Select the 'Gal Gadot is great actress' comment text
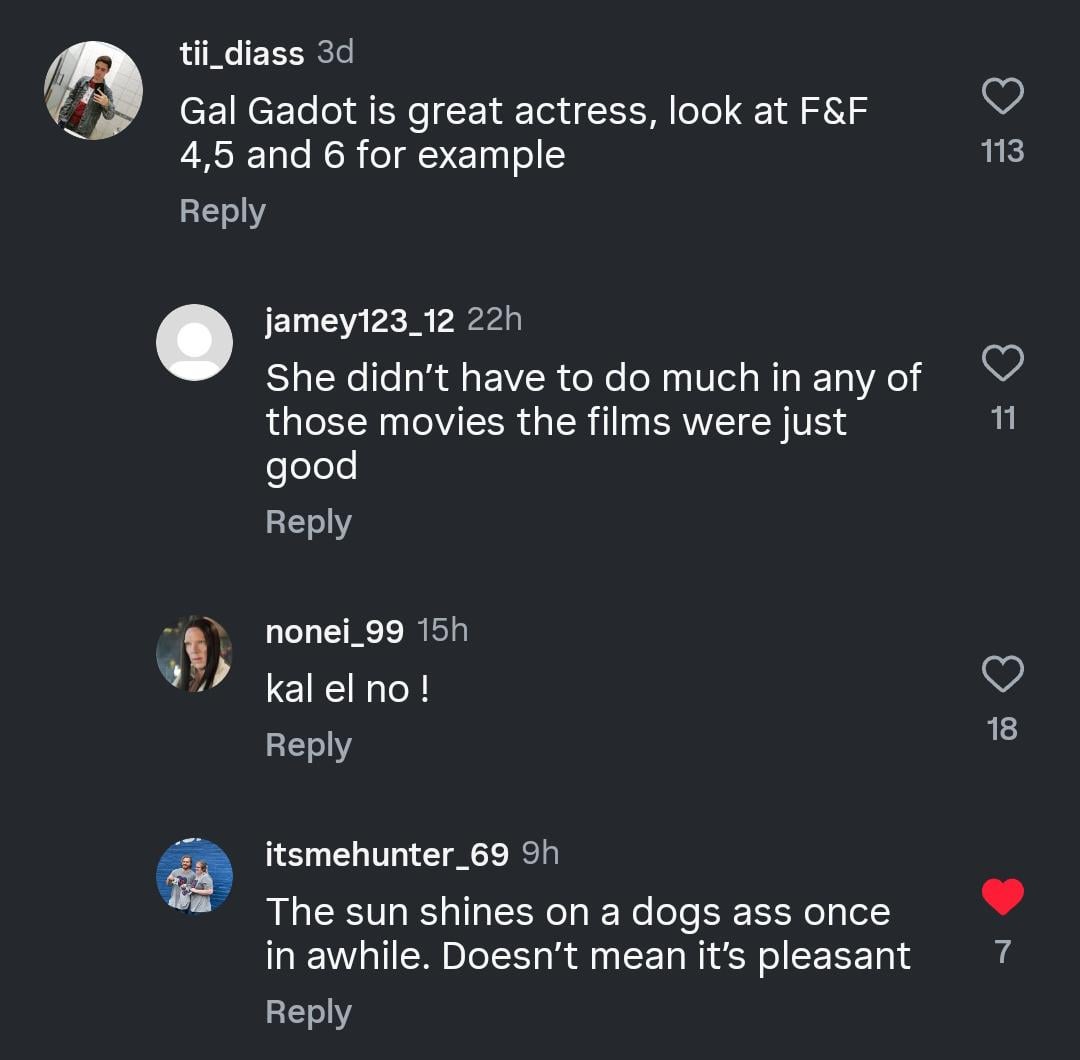 (523, 133)
